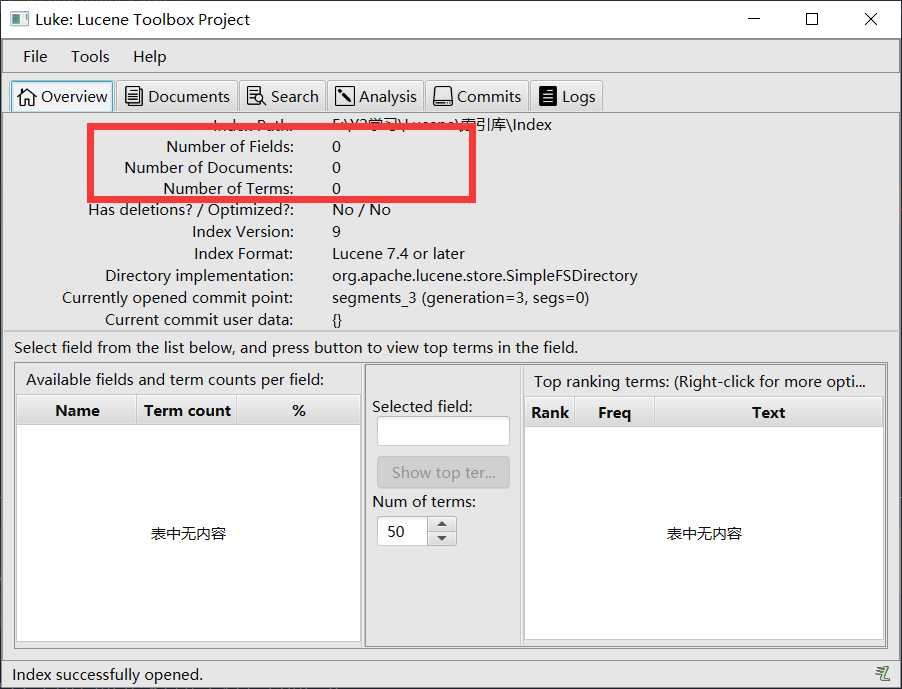This screenshot has height=689, width=902.
Task: Click the Number of Documents value 0
Action: tap(337, 167)
